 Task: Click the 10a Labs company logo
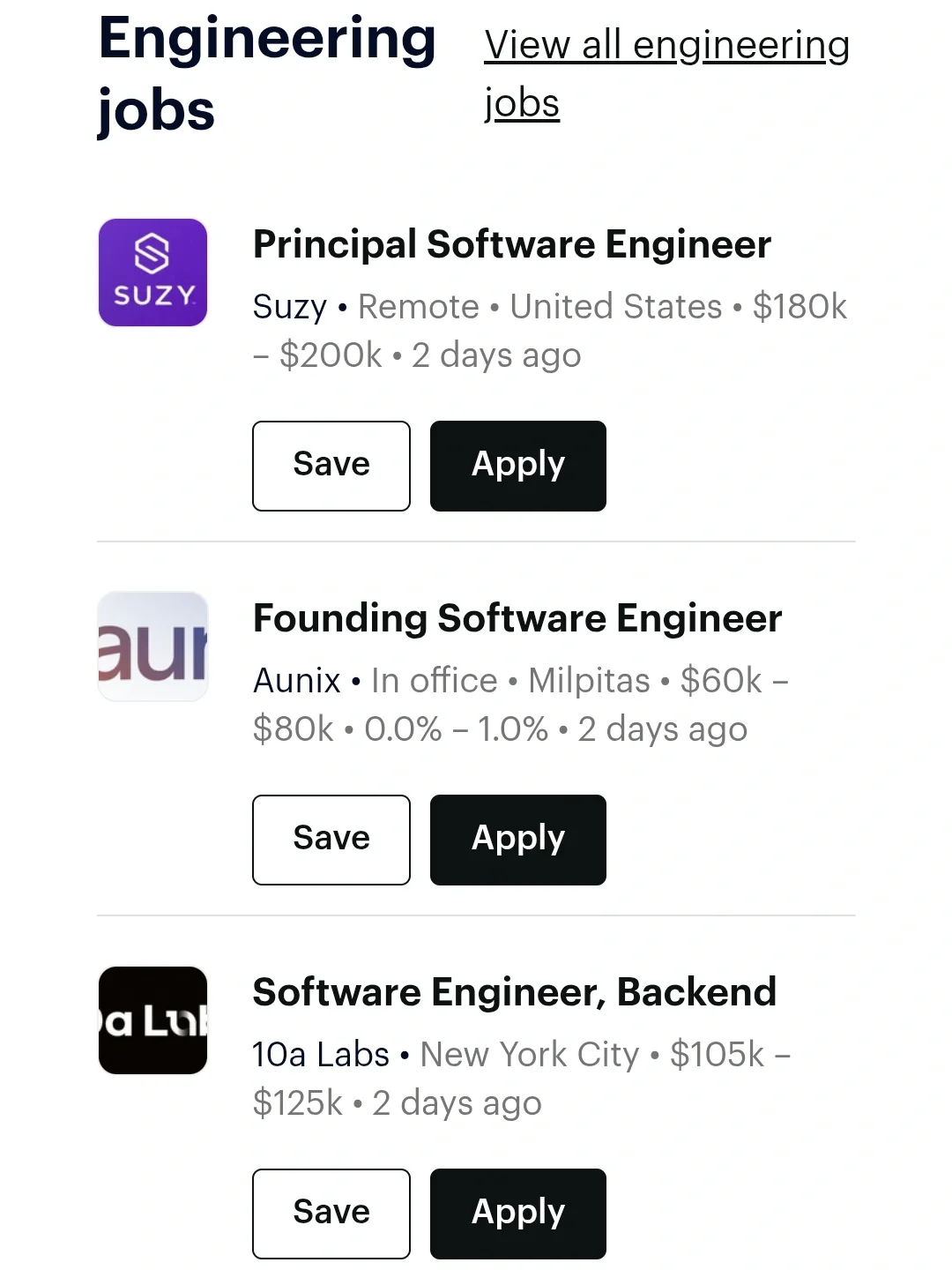(152, 1020)
